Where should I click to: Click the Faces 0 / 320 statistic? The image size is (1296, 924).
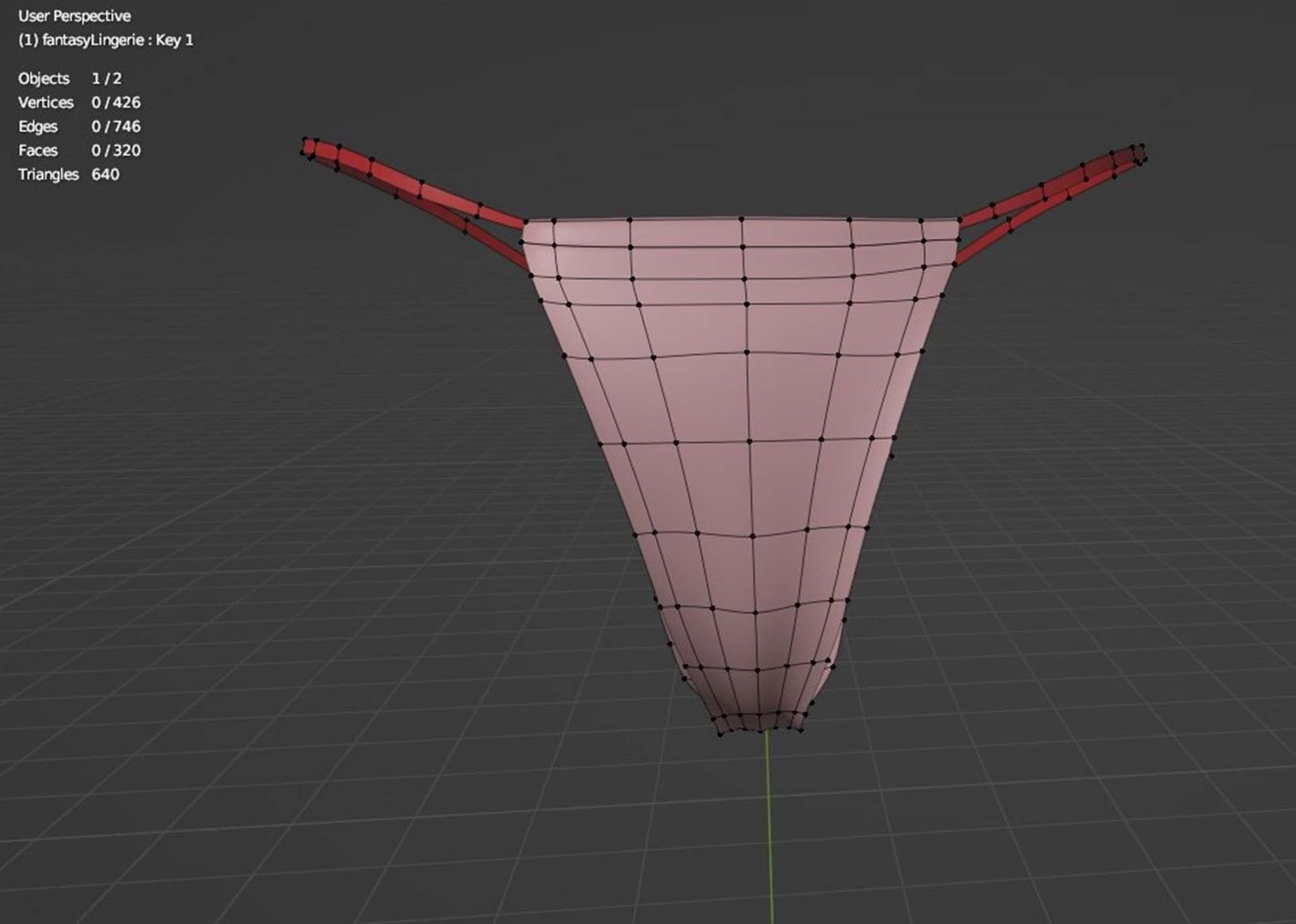click(x=80, y=151)
